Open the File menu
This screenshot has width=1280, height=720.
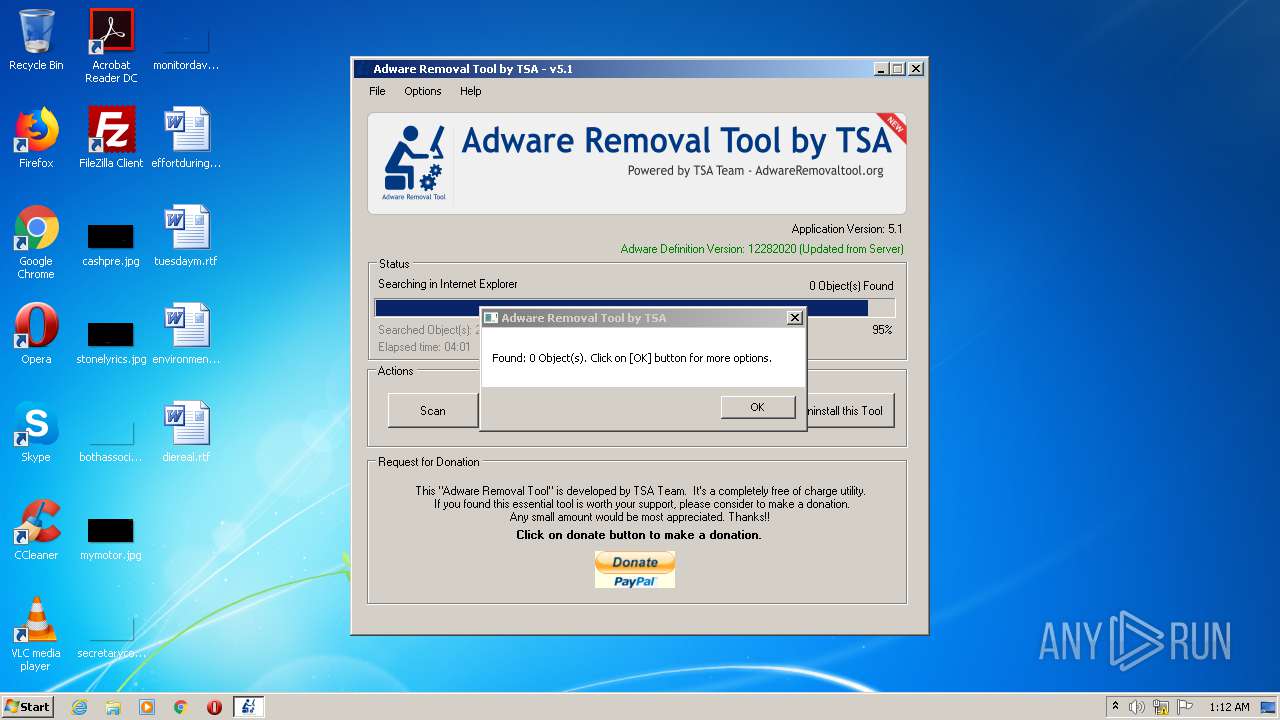[377, 91]
